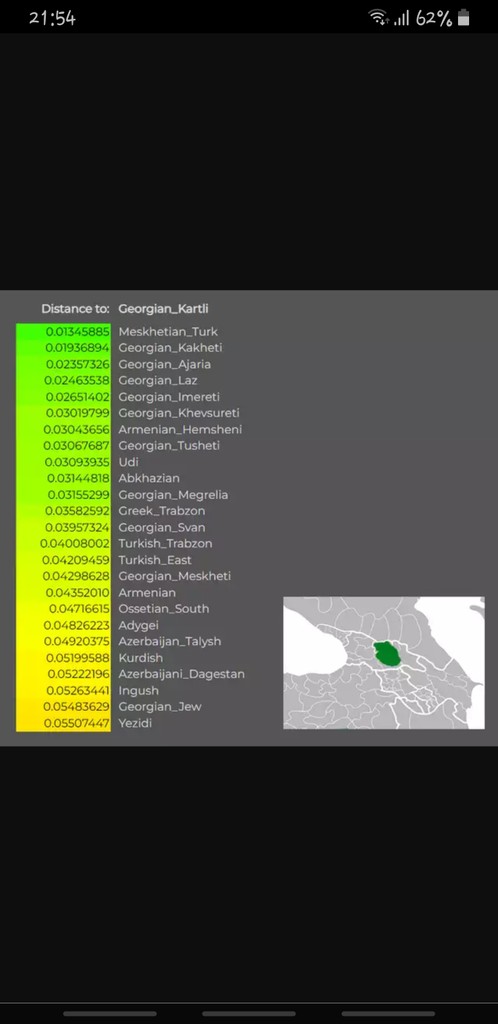Click distance value 0.03093935
The height and width of the screenshot is (1024, 498).
pos(77,462)
